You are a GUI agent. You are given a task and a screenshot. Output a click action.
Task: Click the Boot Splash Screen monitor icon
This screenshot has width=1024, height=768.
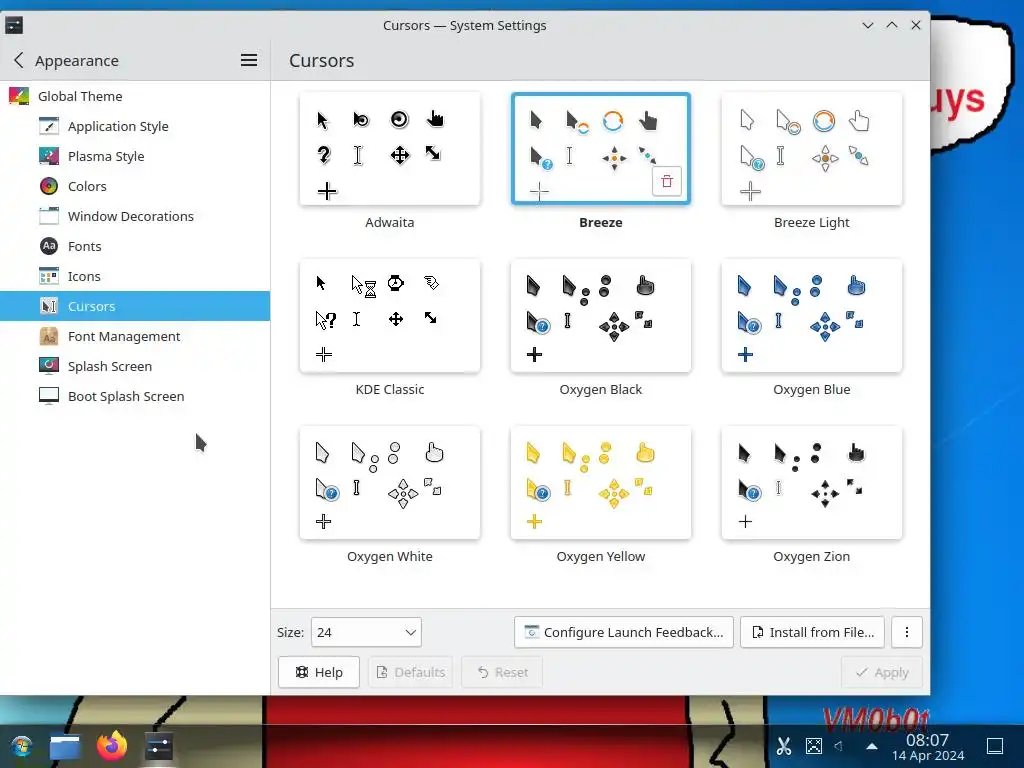49,396
